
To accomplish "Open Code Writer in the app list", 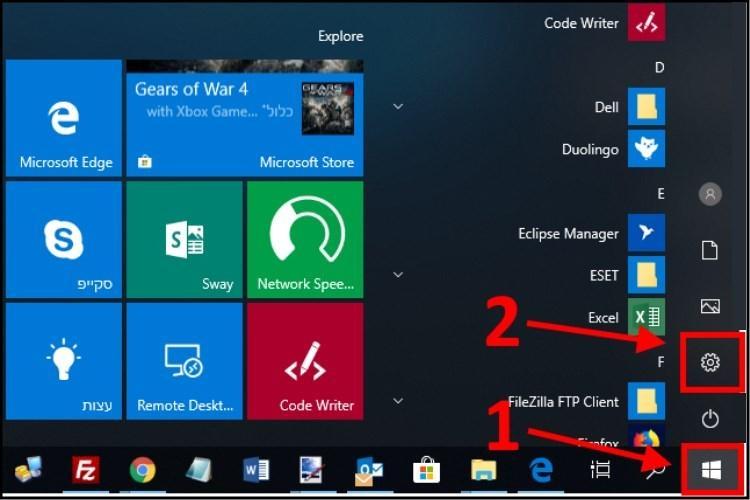I will (x=605, y=23).
